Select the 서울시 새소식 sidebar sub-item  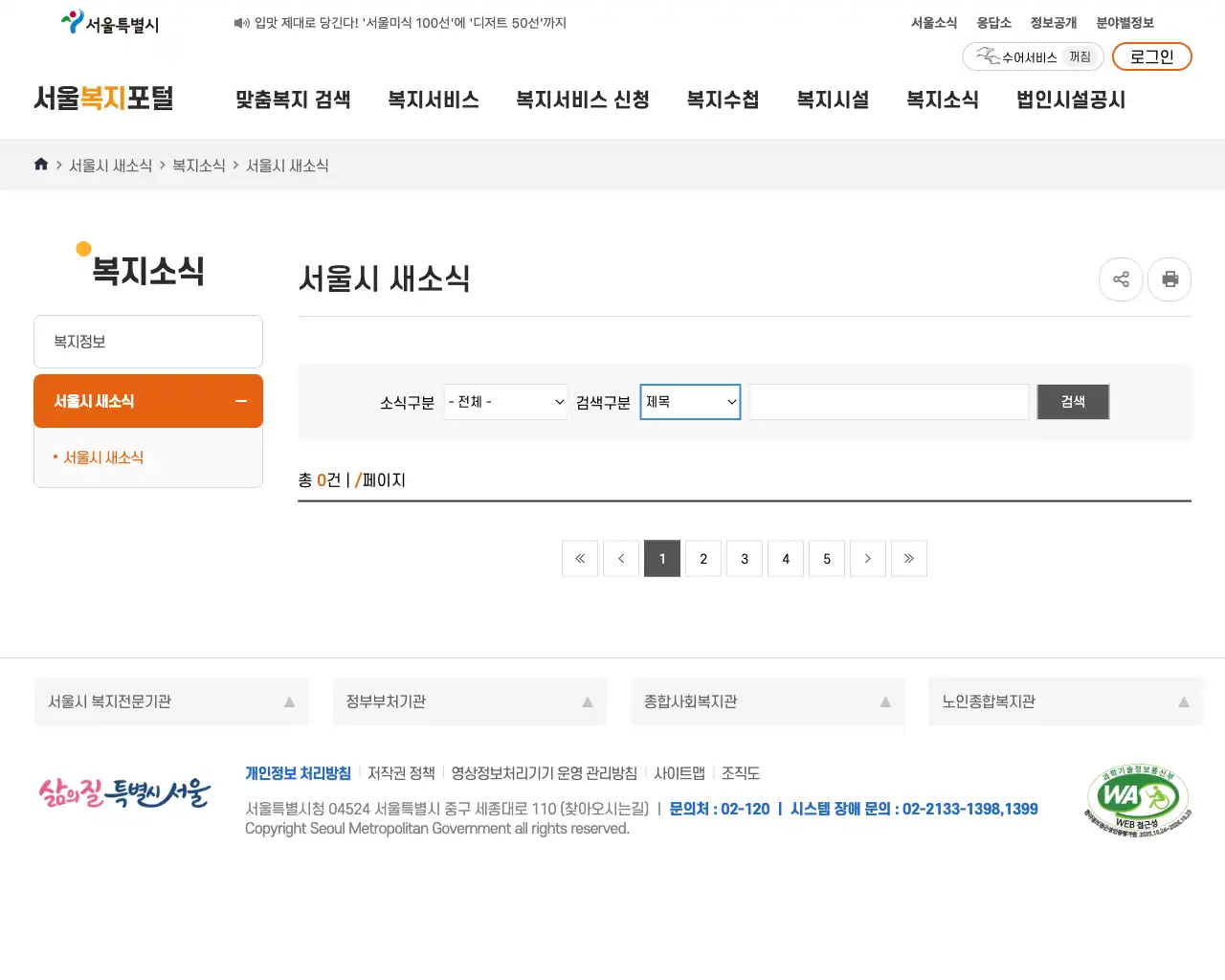[x=103, y=457]
